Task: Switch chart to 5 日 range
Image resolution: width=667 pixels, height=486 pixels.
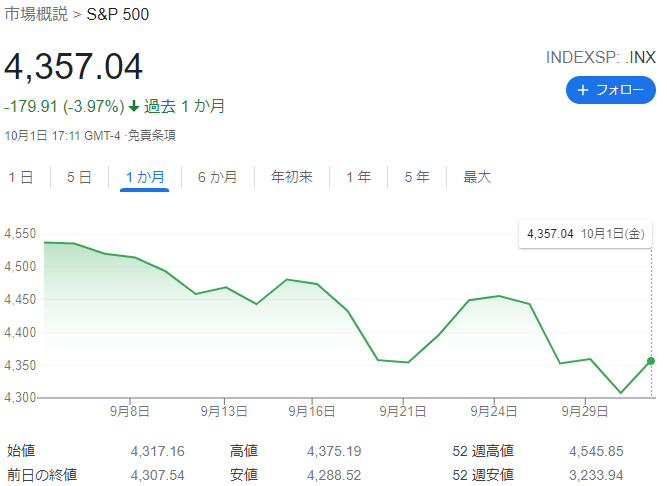Action: (79, 177)
